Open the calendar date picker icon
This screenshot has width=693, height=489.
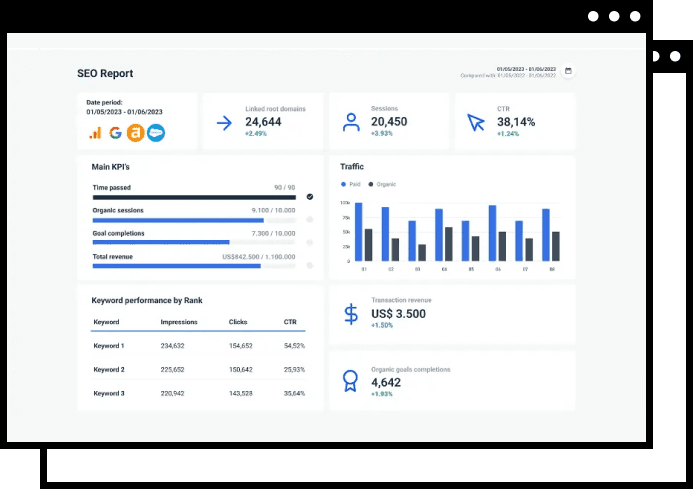[568, 71]
